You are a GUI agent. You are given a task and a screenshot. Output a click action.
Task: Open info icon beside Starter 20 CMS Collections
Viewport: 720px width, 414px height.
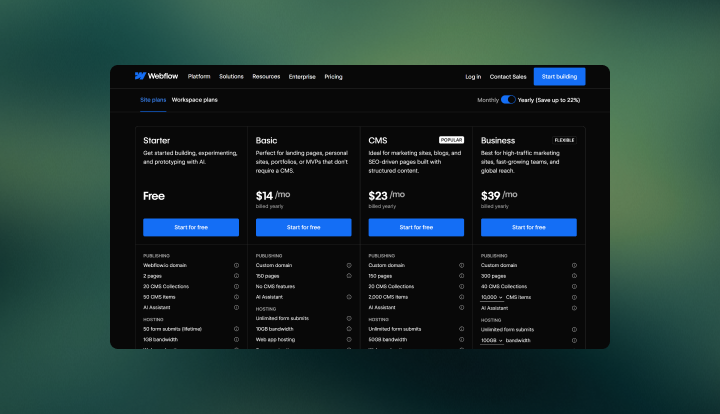236,286
